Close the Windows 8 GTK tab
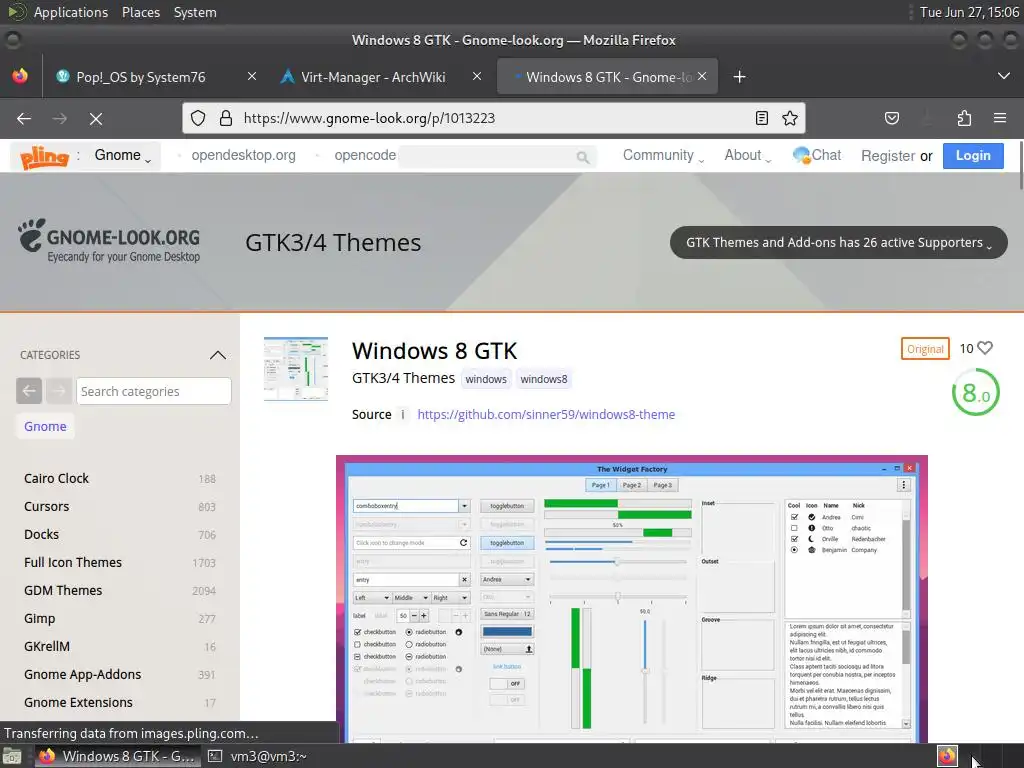The image size is (1024, 768). [702, 76]
